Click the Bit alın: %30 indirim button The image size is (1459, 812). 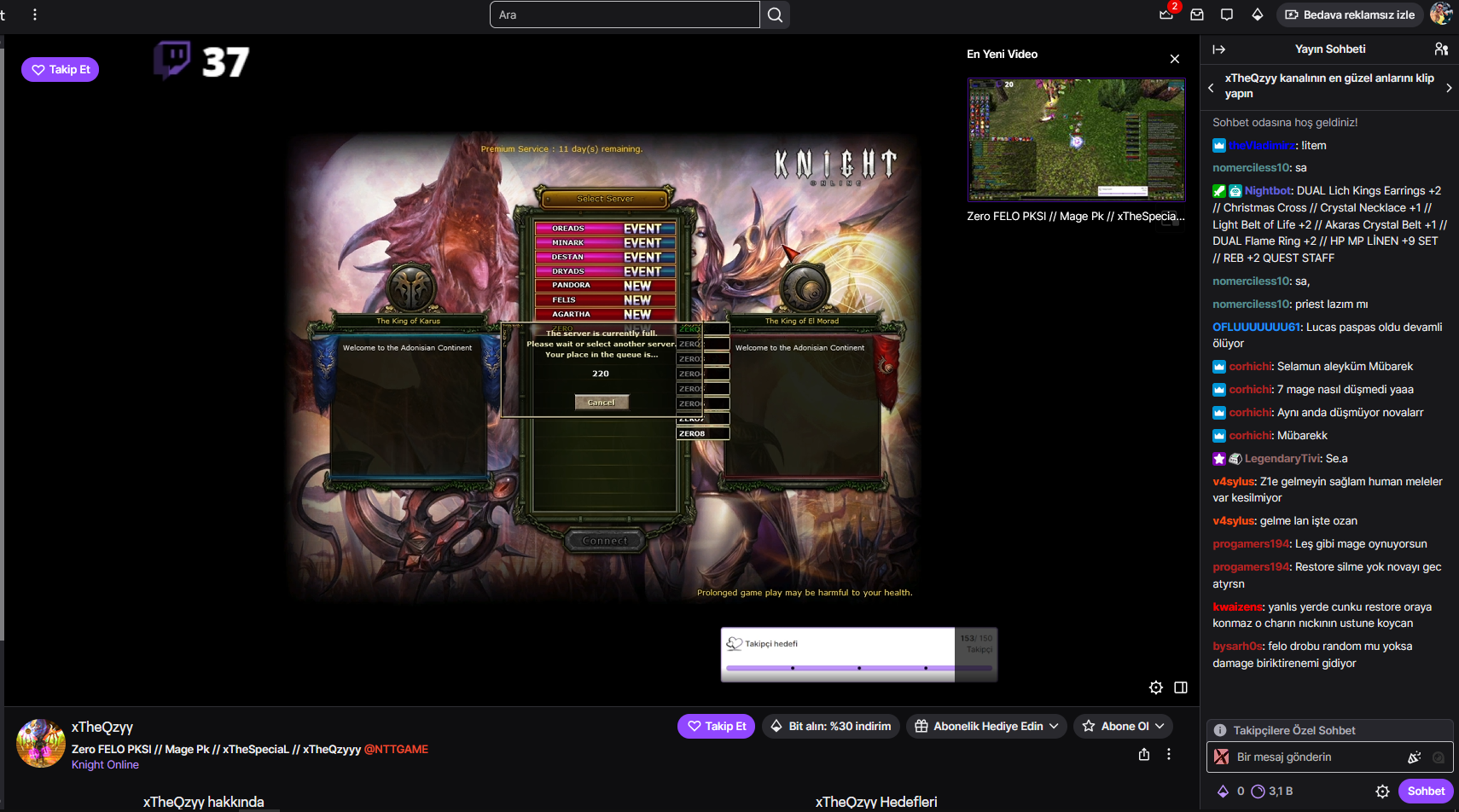[831, 727]
